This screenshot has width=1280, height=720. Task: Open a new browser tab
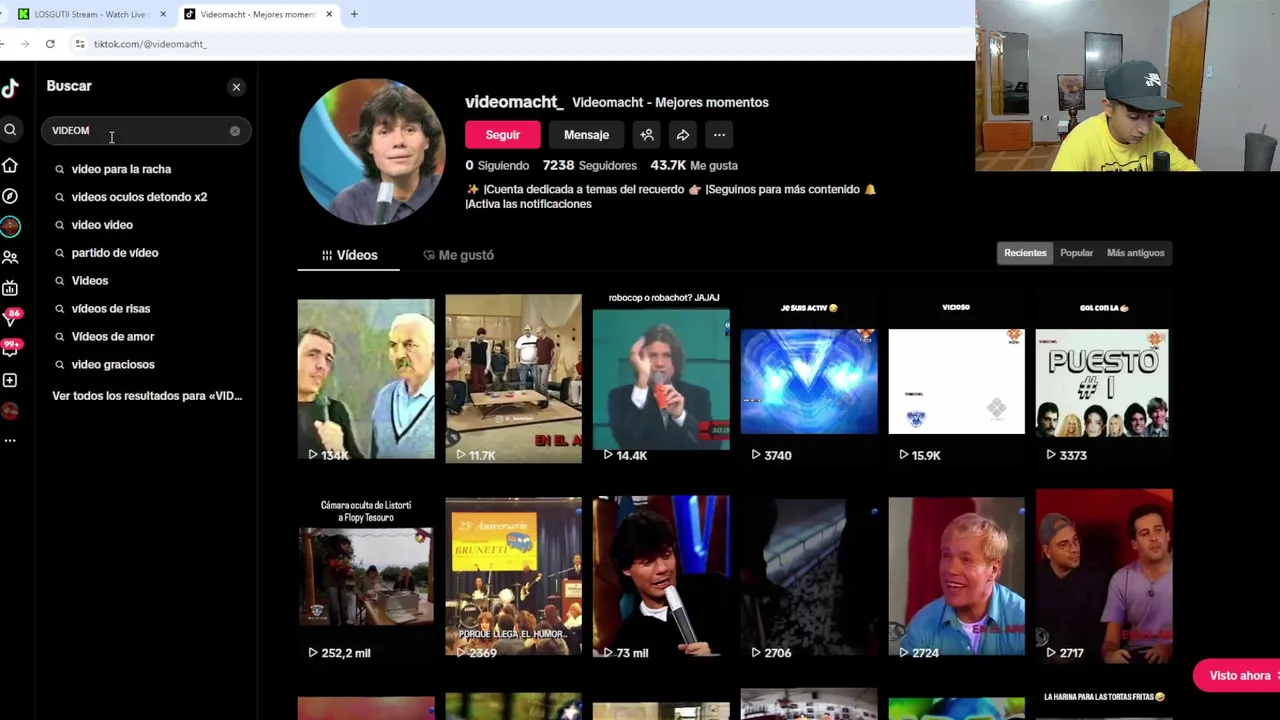[354, 14]
